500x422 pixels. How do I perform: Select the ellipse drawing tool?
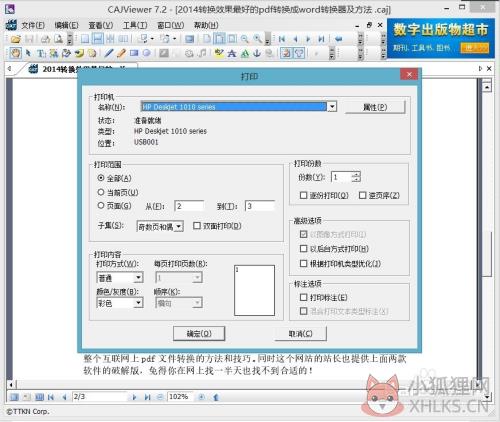coord(147,53)
